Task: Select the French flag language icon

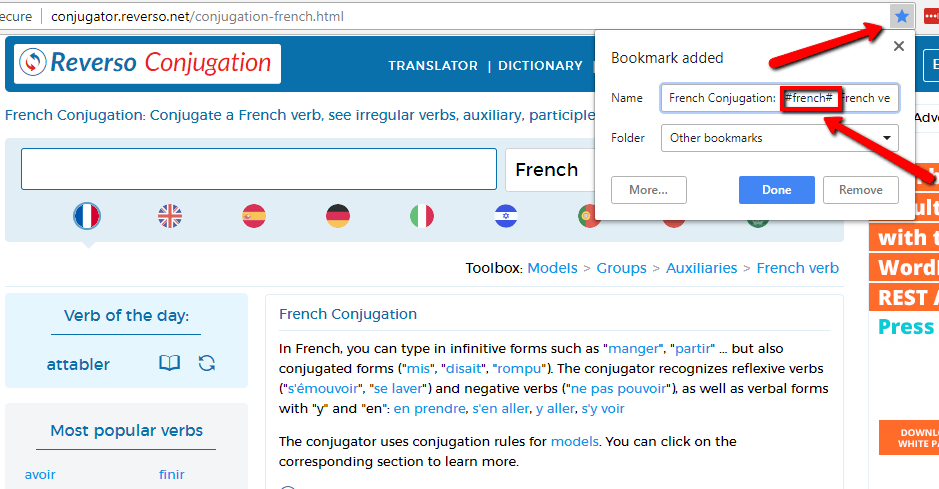Action: (87, 215)
